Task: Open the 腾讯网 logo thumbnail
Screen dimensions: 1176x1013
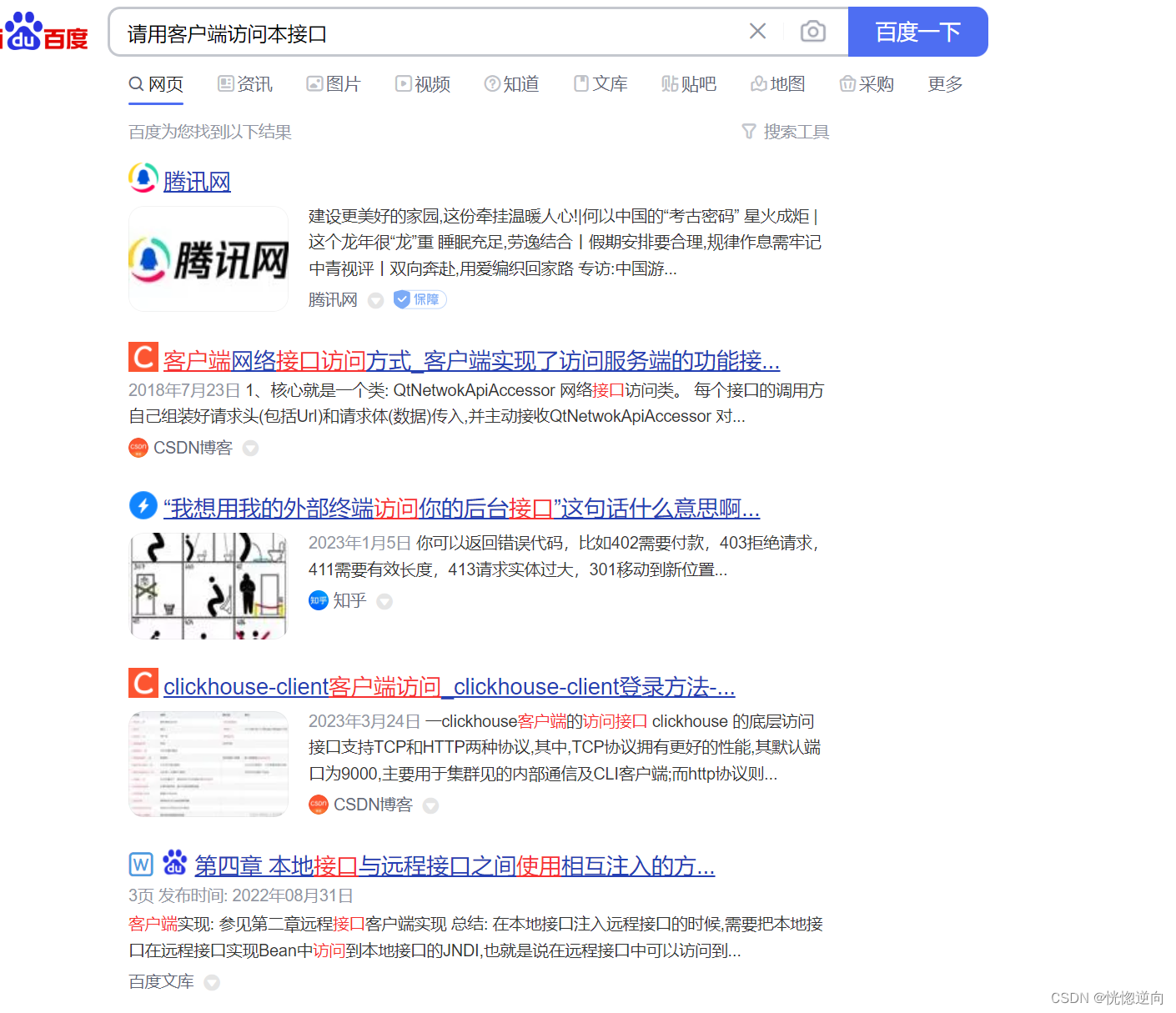Action: (x=209, y=259)
